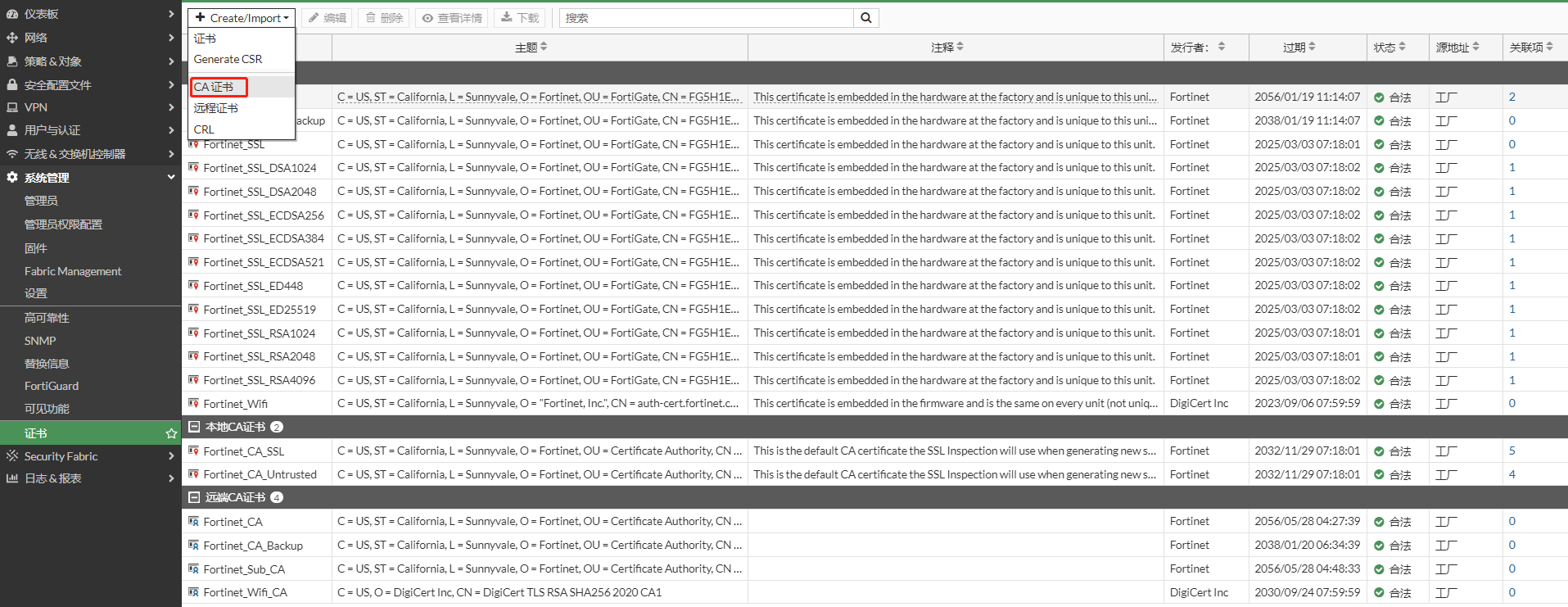Screen dimensions: 1568x607
Task: Open FortiGuard in the sidebar
Action: [52, 386]
